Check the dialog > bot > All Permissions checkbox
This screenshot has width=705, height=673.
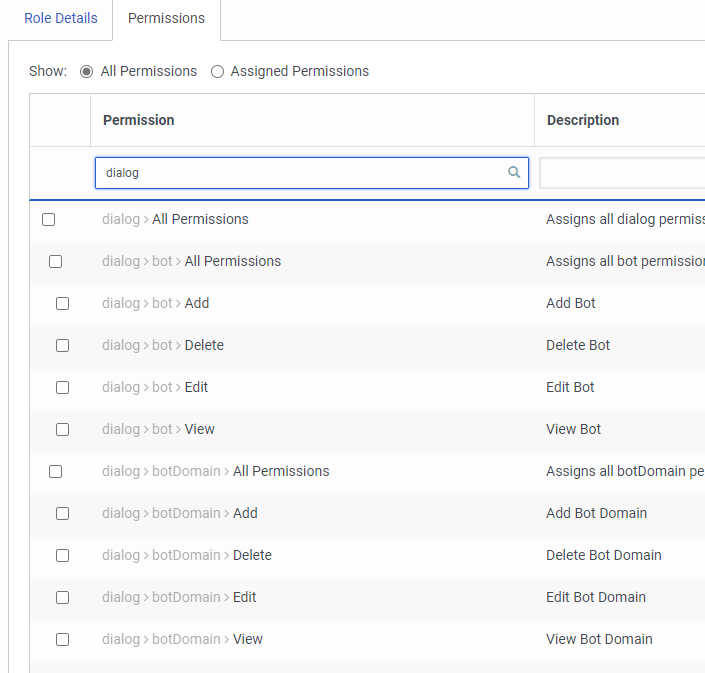(x=55, y=261)
